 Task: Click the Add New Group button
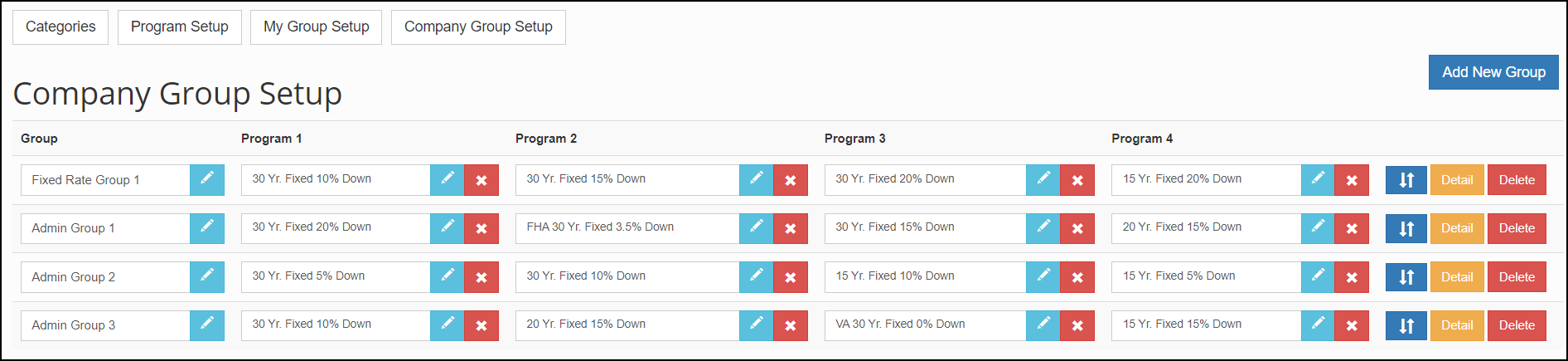(1493, 72)
